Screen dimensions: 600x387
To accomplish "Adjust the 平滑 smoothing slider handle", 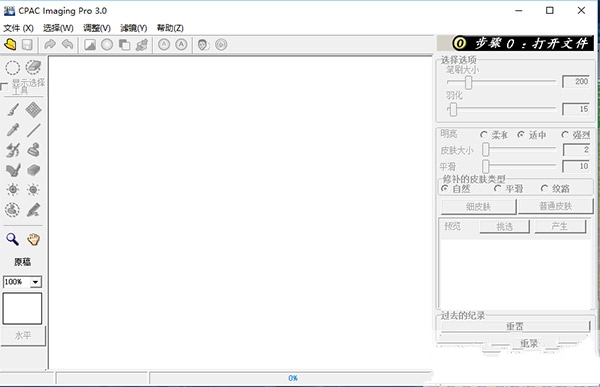I will pyautogui.click(x=486, y=166).
